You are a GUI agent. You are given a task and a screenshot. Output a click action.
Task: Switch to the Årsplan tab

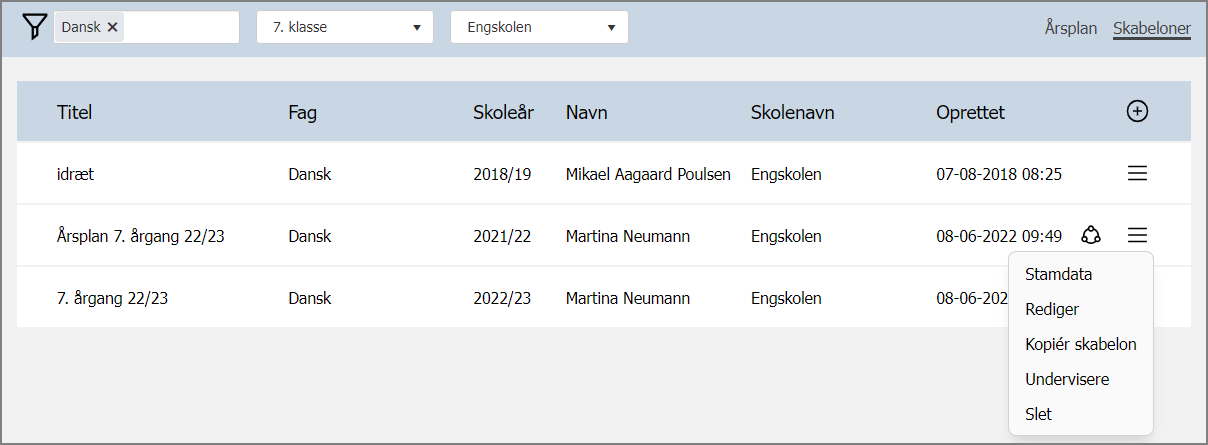[x=1071, y=28]
